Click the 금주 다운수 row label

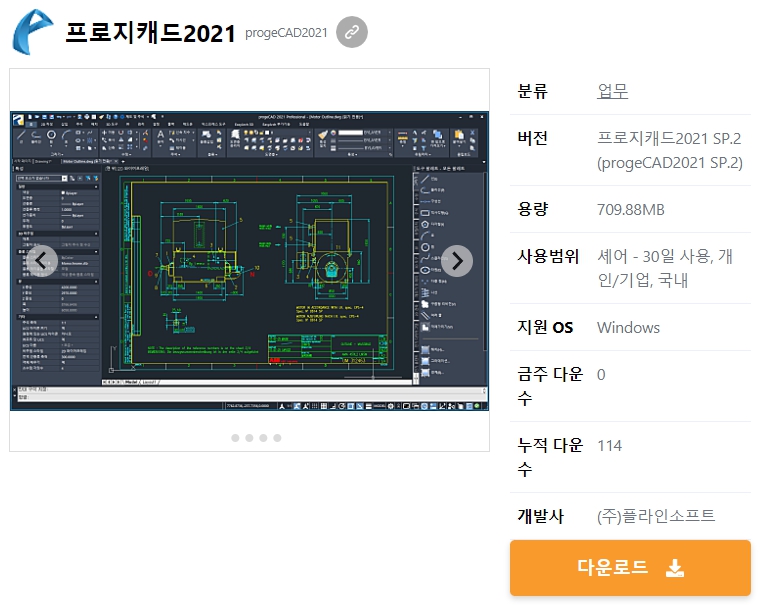click(550, 386)
